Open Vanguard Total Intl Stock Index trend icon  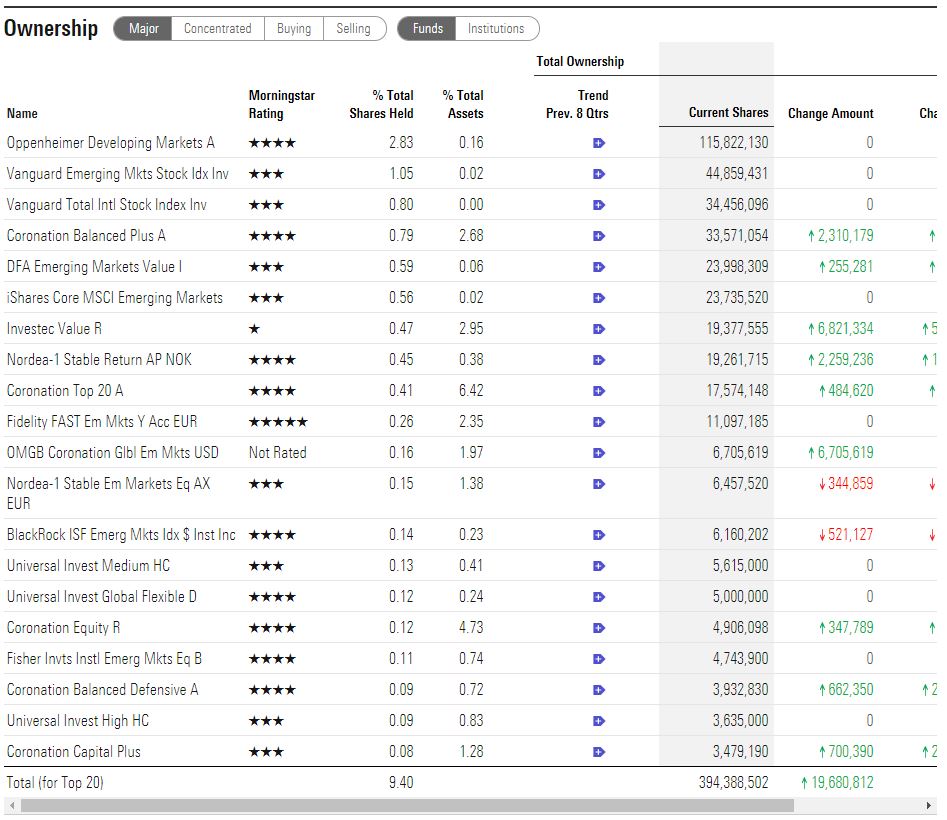point(597,204)
